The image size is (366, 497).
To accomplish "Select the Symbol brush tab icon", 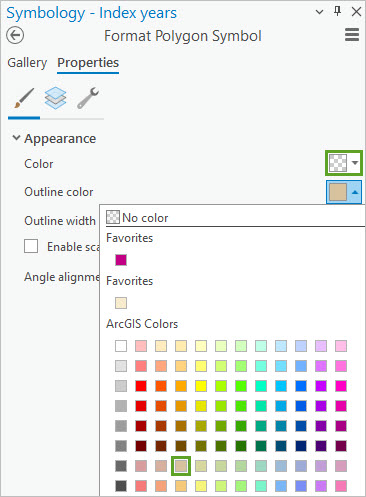I will tap(24, 98).
